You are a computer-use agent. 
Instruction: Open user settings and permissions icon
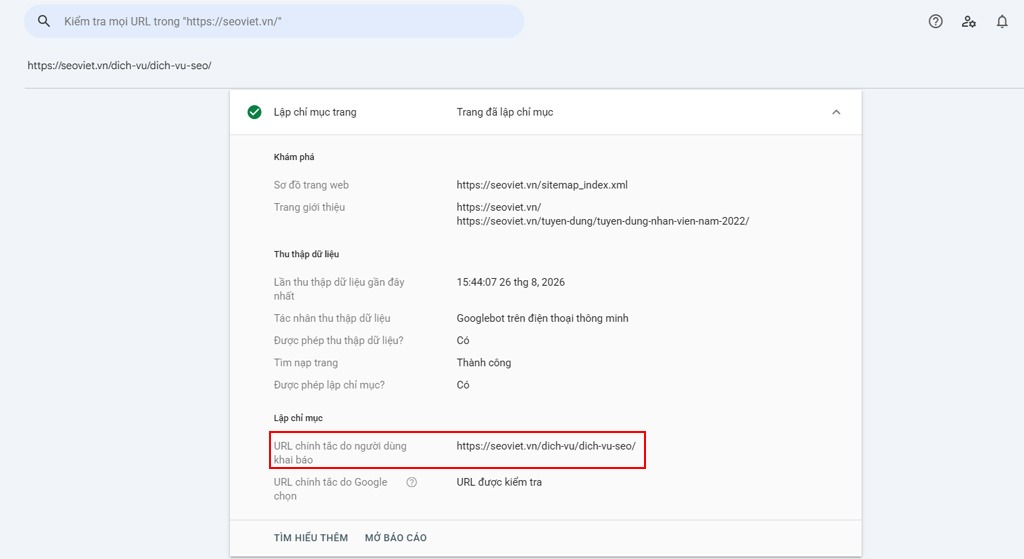[968, 22]
